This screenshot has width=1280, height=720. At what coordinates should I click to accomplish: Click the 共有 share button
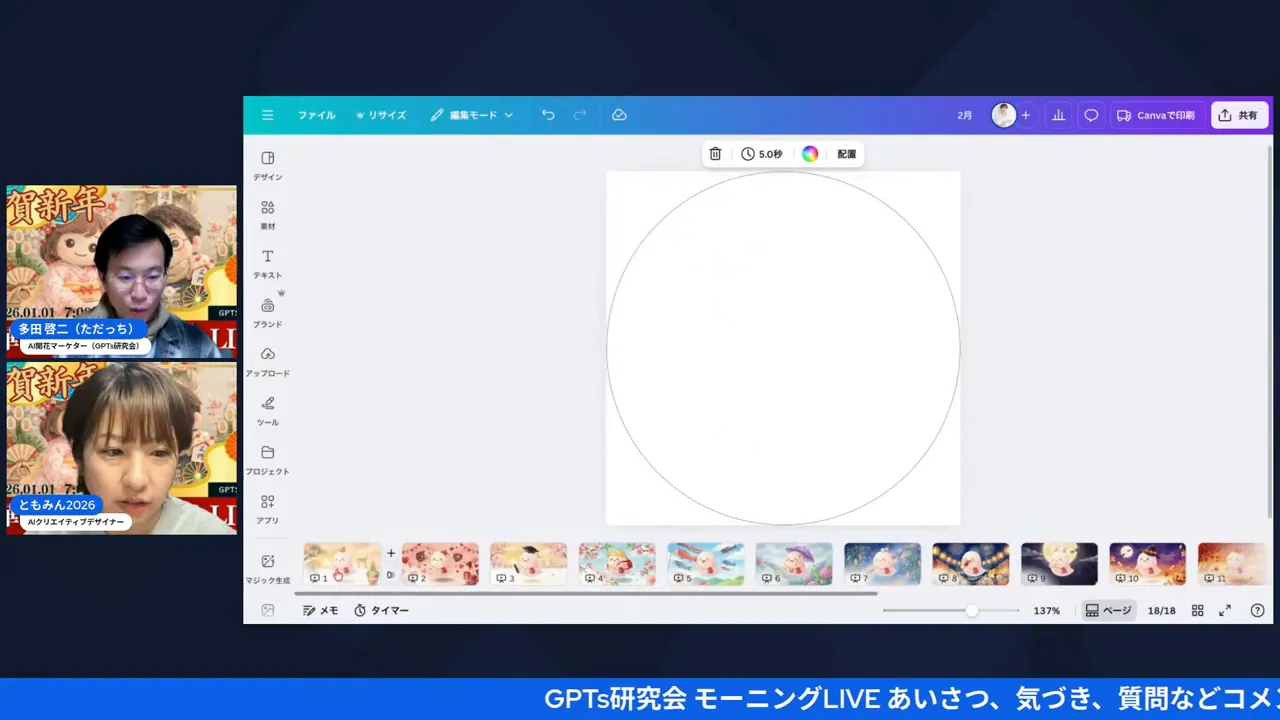coord(1240,115)
